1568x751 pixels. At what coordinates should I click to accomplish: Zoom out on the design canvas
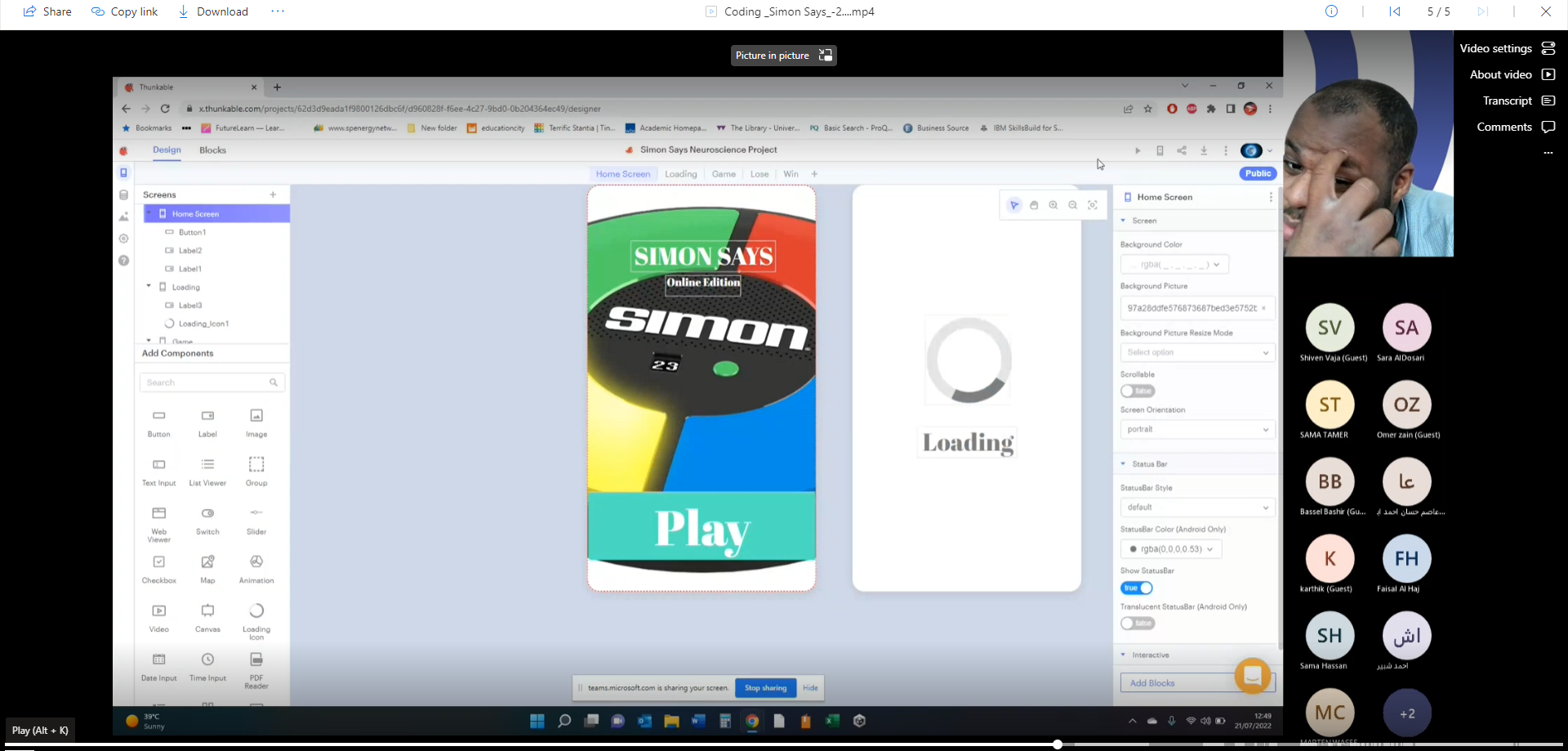[x=1073, y=205]
